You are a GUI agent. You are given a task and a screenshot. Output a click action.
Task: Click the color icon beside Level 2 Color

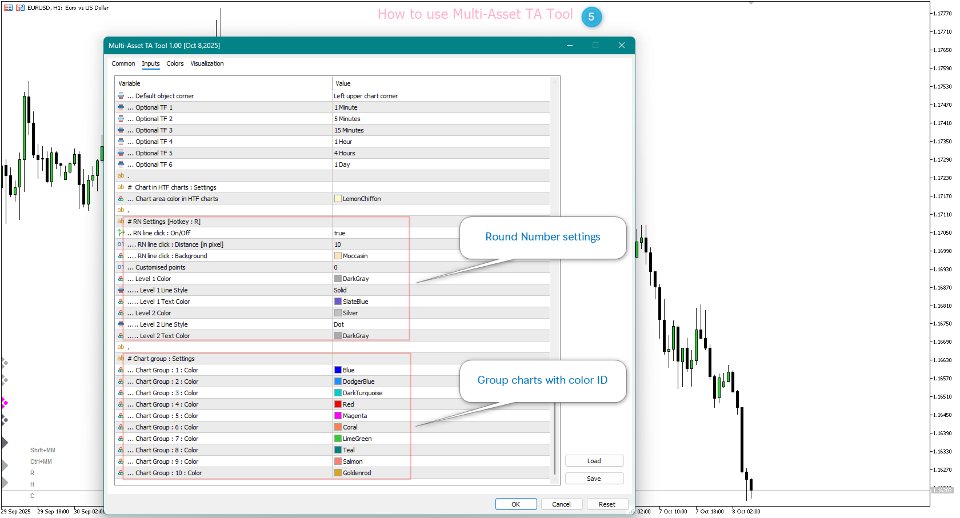[x=121, y=313]
